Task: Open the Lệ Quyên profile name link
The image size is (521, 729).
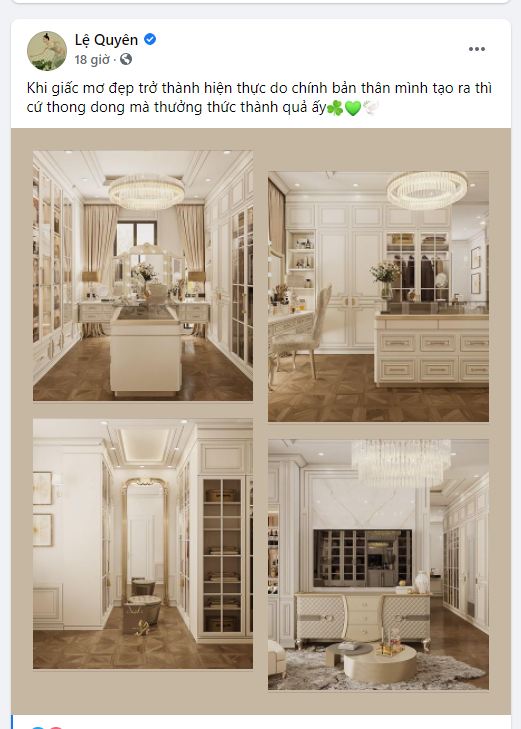Action: [106, 40]
